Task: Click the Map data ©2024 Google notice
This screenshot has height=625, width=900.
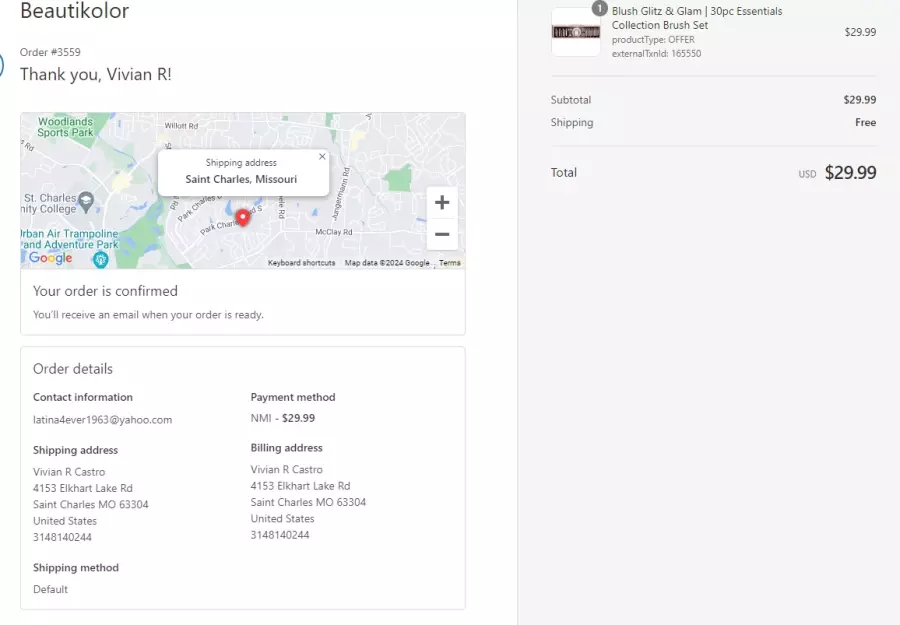Action: 387,263
